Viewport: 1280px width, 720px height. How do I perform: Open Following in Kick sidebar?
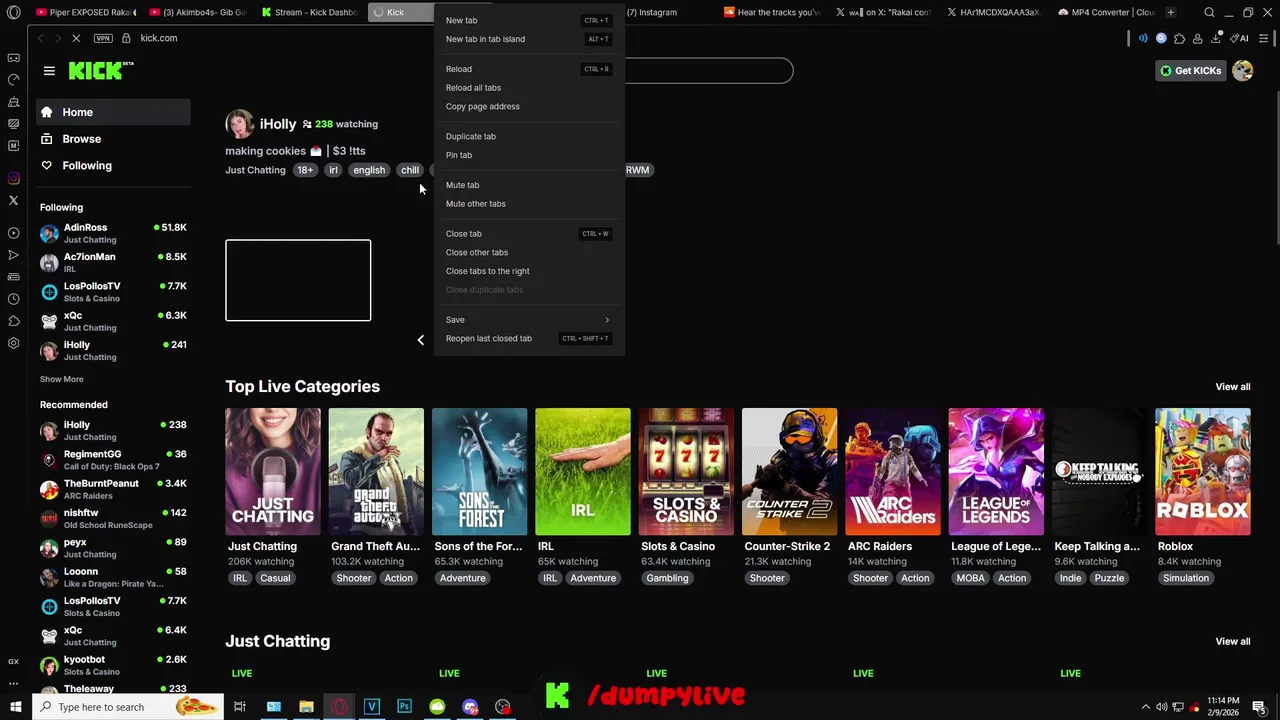[x=113, y=165]
